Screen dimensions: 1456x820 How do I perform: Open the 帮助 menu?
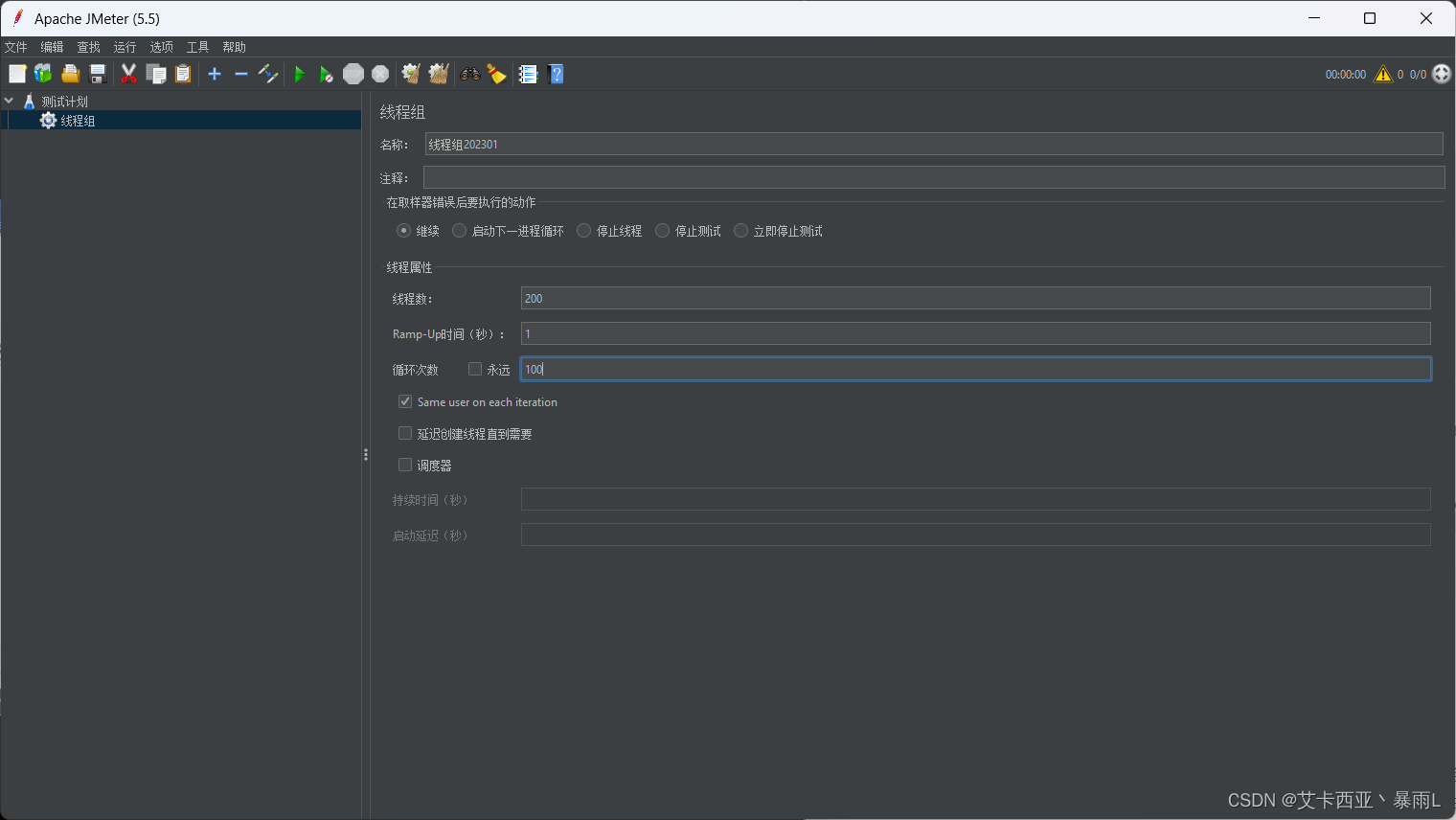tap(234, 47)
